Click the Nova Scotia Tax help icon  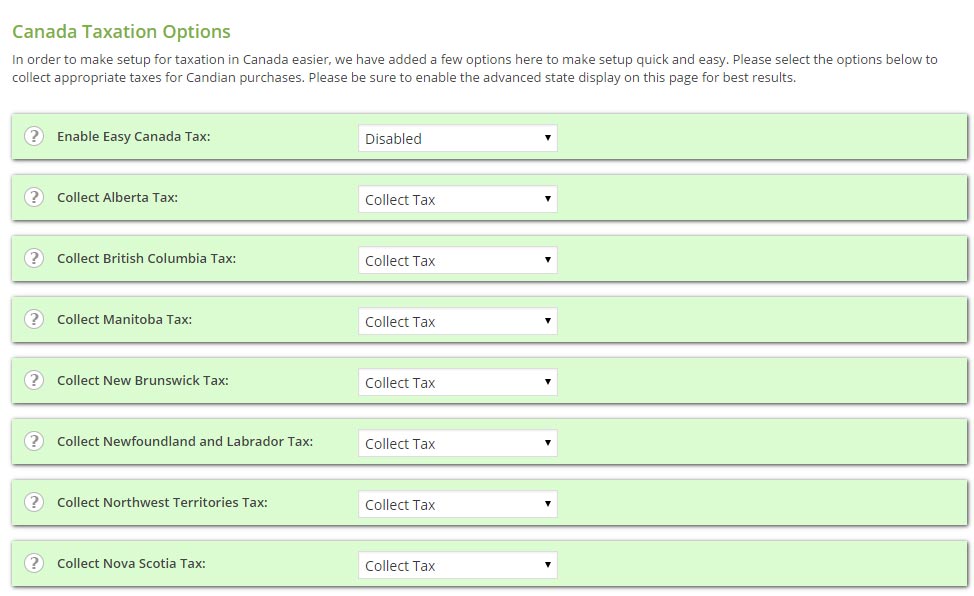[x=34, y=564]
